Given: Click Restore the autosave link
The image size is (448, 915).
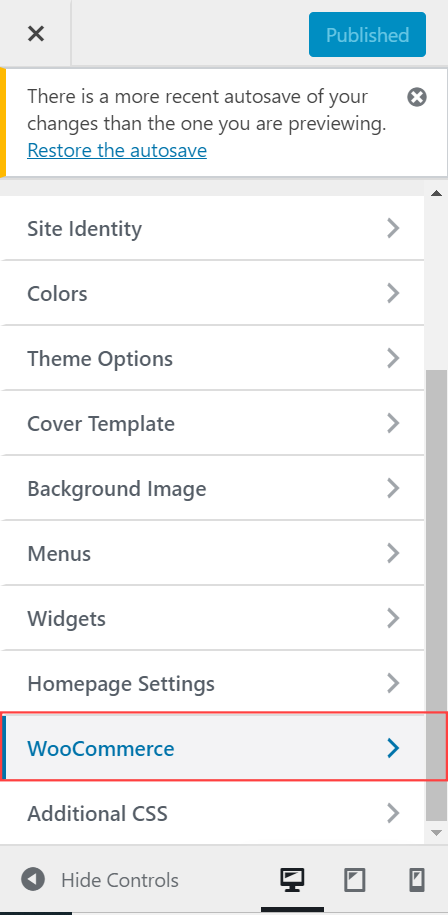Looking at the screenshot, I should (x=117, y=151).
